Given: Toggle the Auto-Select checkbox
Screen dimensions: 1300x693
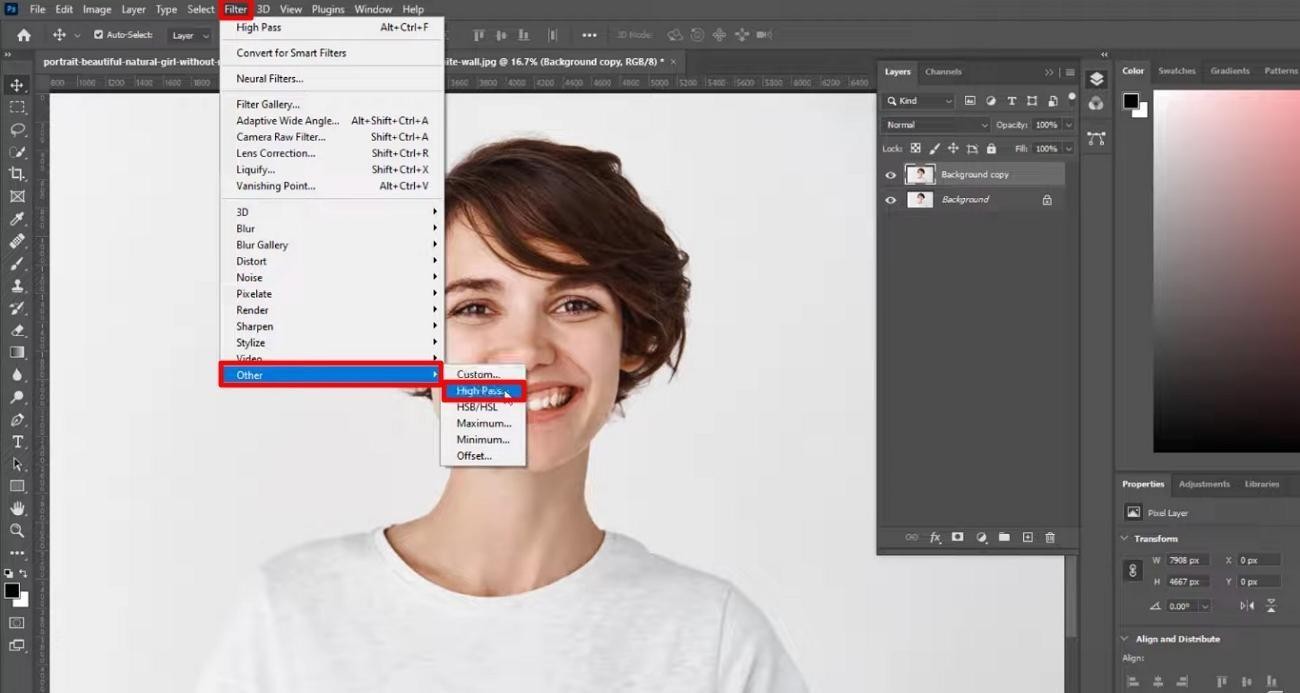Looking at the screenshot, I should coord(98,35).
